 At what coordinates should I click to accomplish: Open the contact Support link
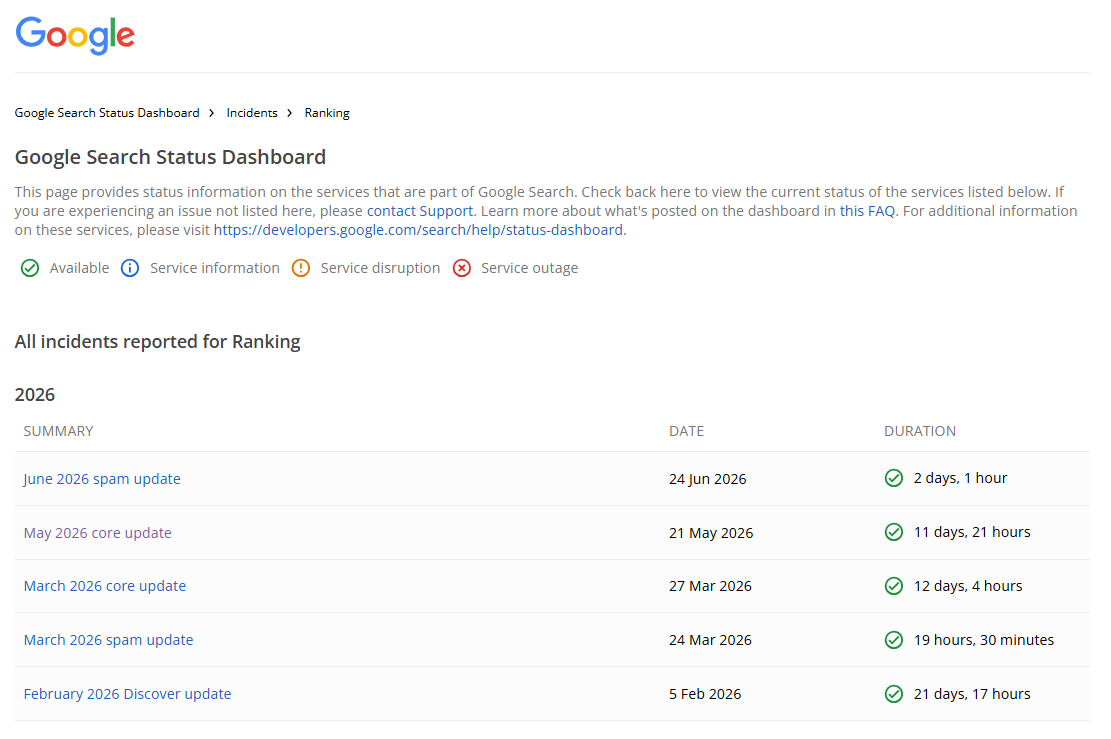click(x=419, y=211)
